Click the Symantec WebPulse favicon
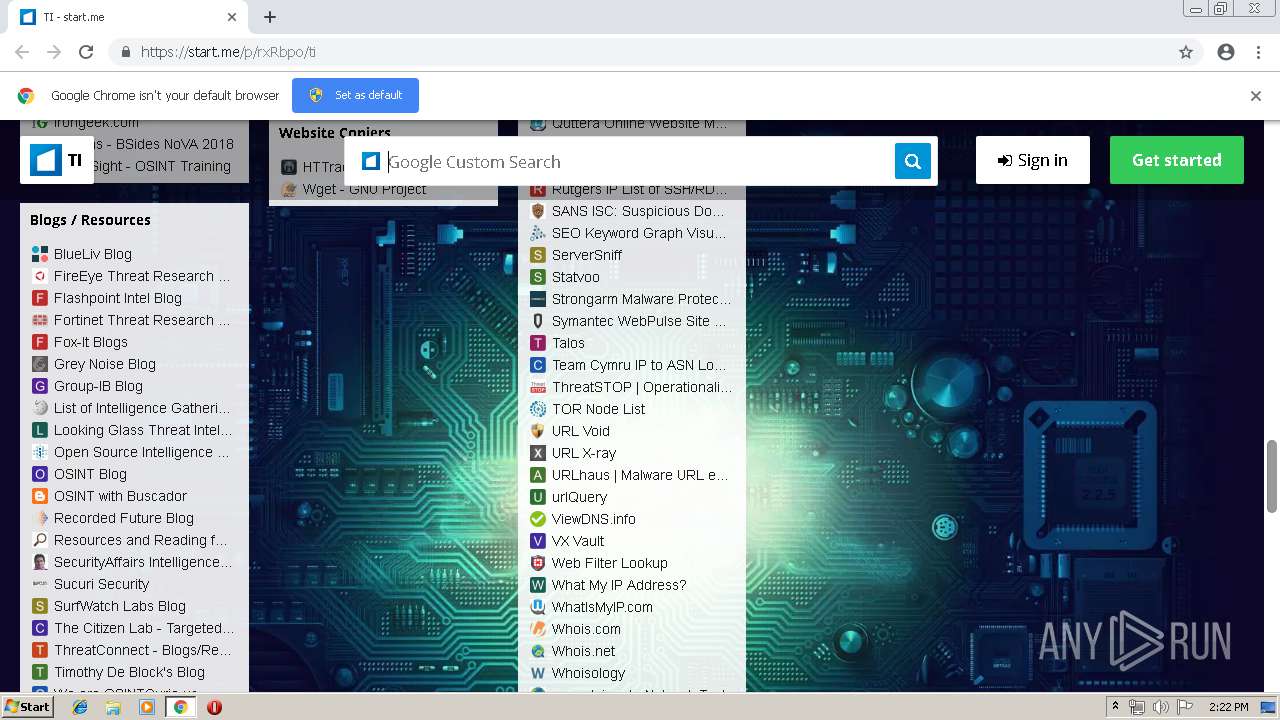Screen dimensions: 1280x720 click(538, 321)
